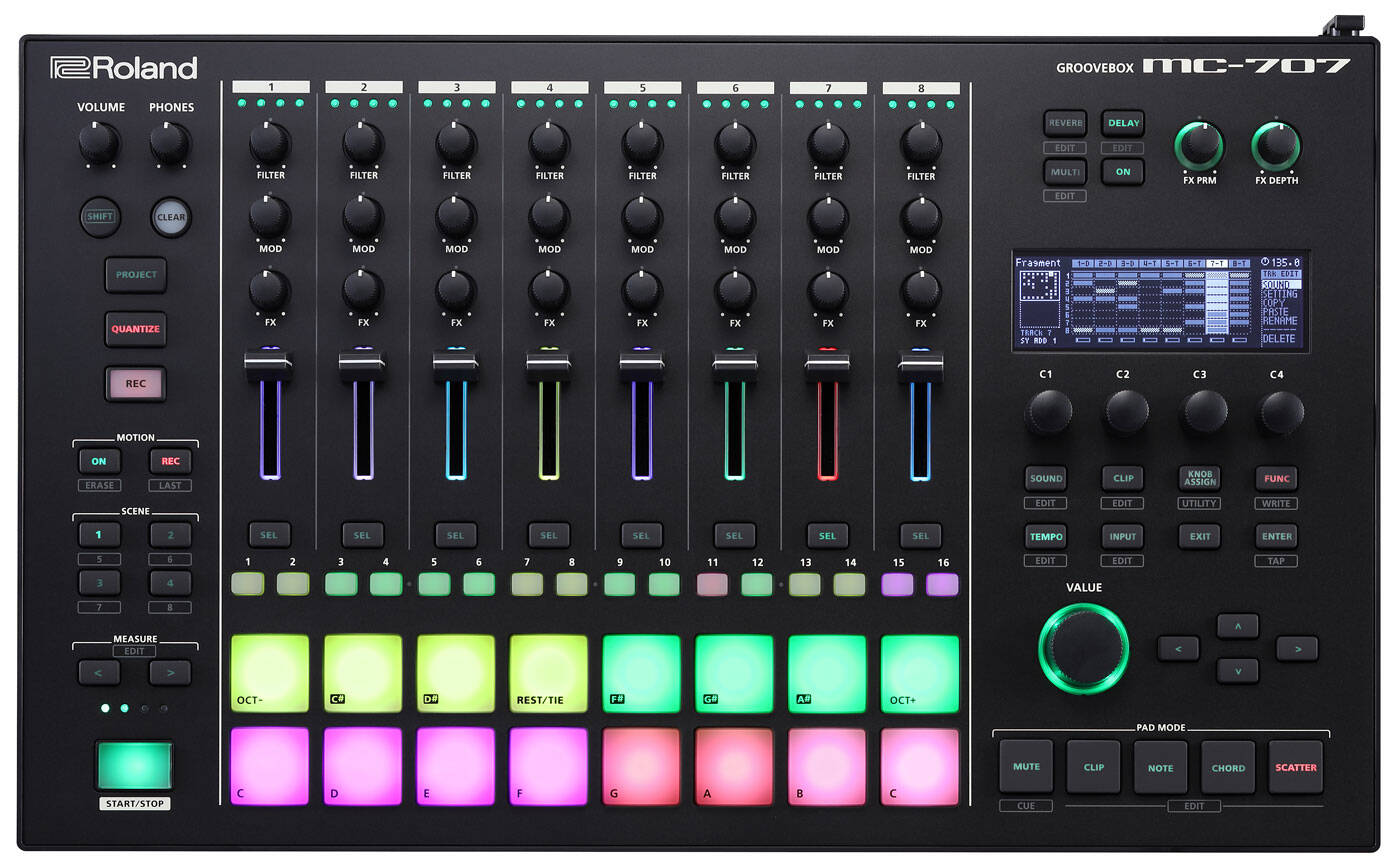Switch pad mode to CHORD
Viewport: 1400px width, 867px height.
pos(1228,767)
